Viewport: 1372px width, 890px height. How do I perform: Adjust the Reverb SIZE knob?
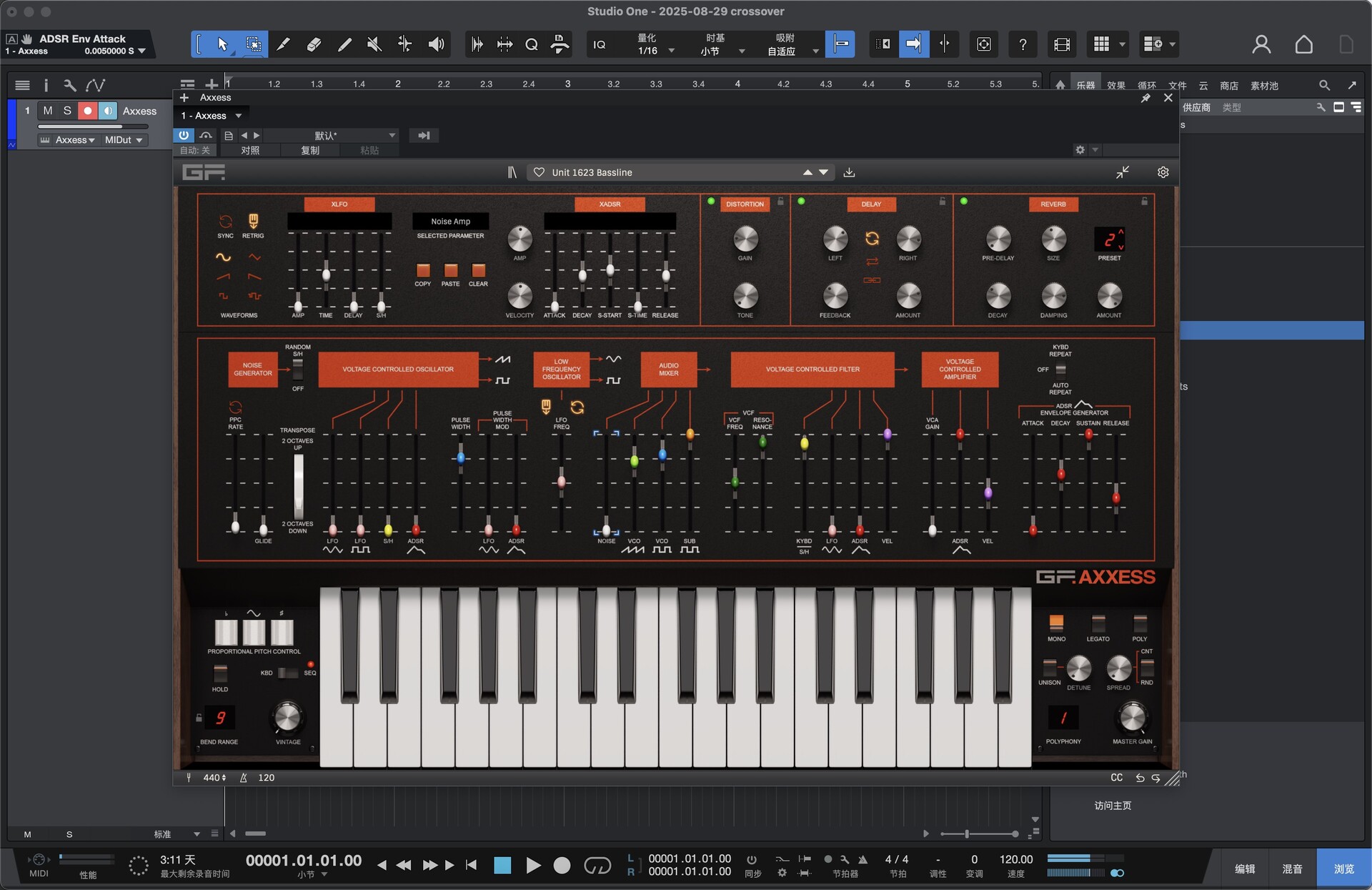pyautogui.click(x=1053, y=239)
